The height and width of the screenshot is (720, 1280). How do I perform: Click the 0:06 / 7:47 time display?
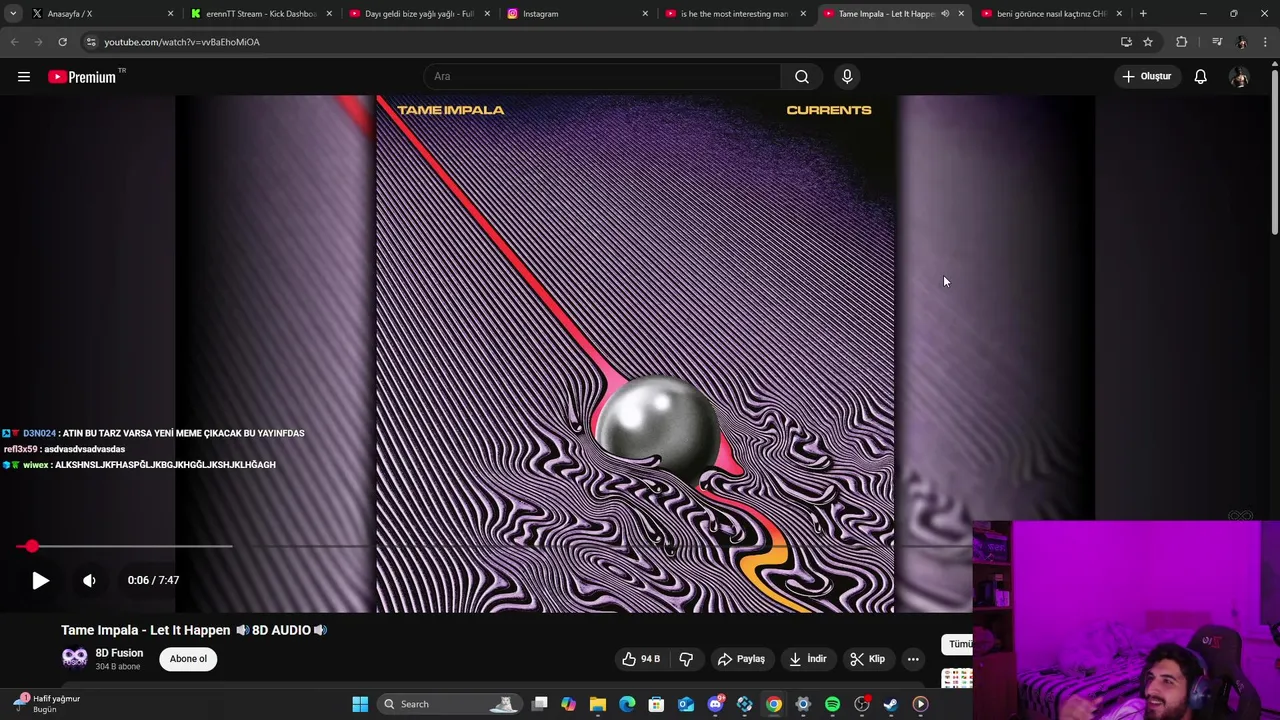[x=153, y=580]
